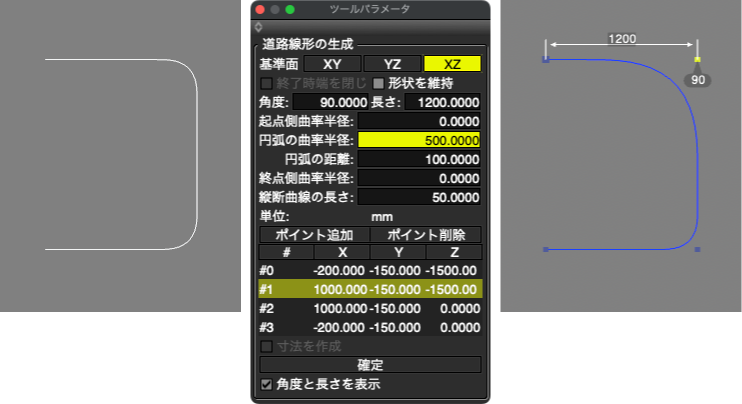Select the XY reference plane button

click(x=332, y=64)
